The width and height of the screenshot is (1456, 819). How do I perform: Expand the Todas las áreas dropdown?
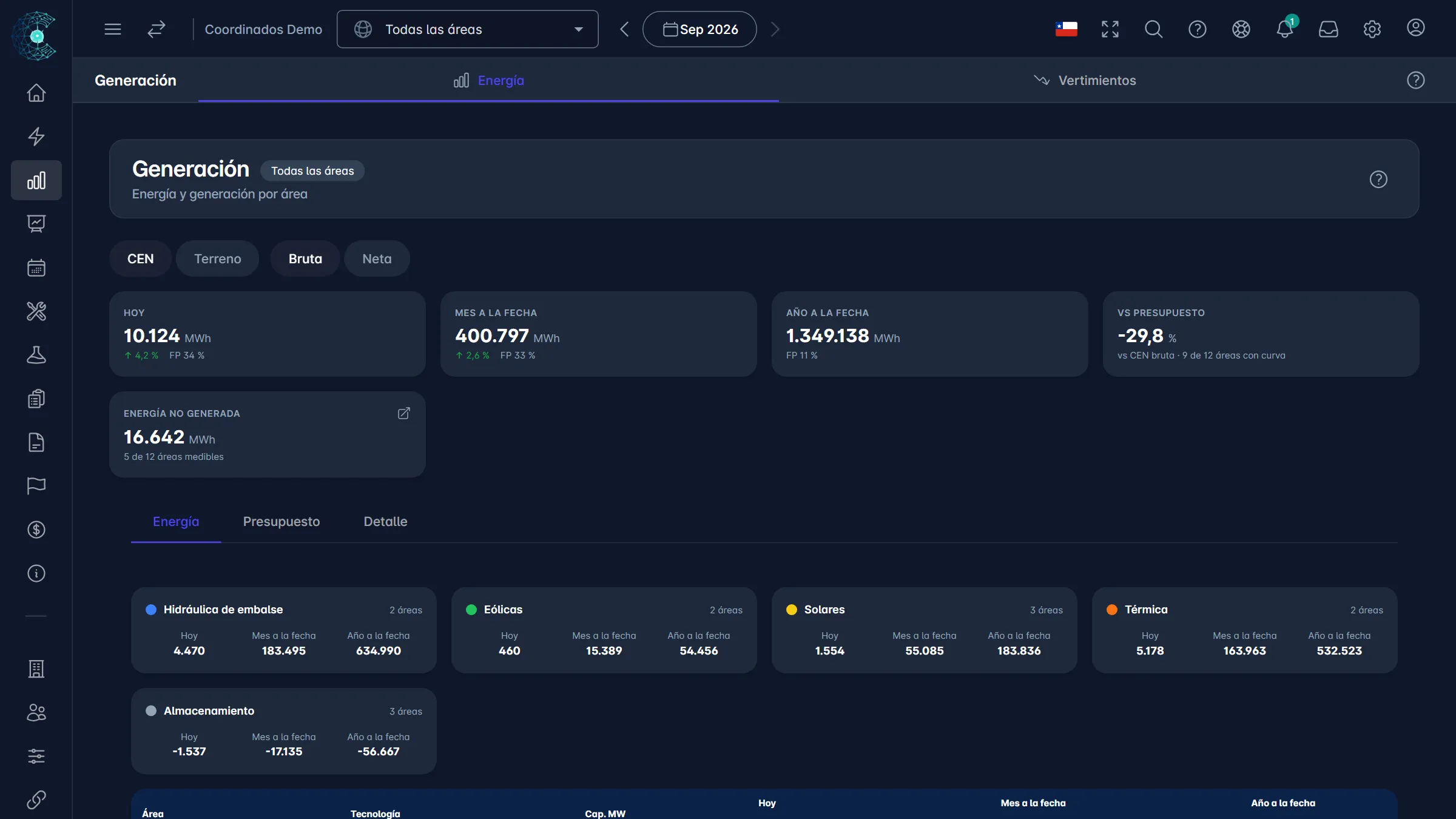tap(468, 29)
